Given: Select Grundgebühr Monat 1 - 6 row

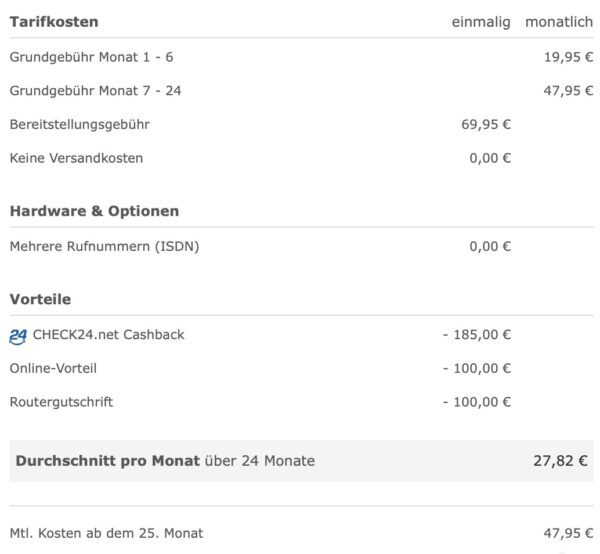Looking at the screenshot, I should [x=302, y=57].
